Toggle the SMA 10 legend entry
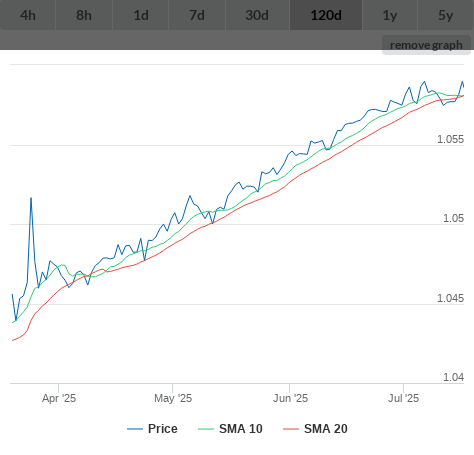The image size is (474, 455). pos(241,429)
